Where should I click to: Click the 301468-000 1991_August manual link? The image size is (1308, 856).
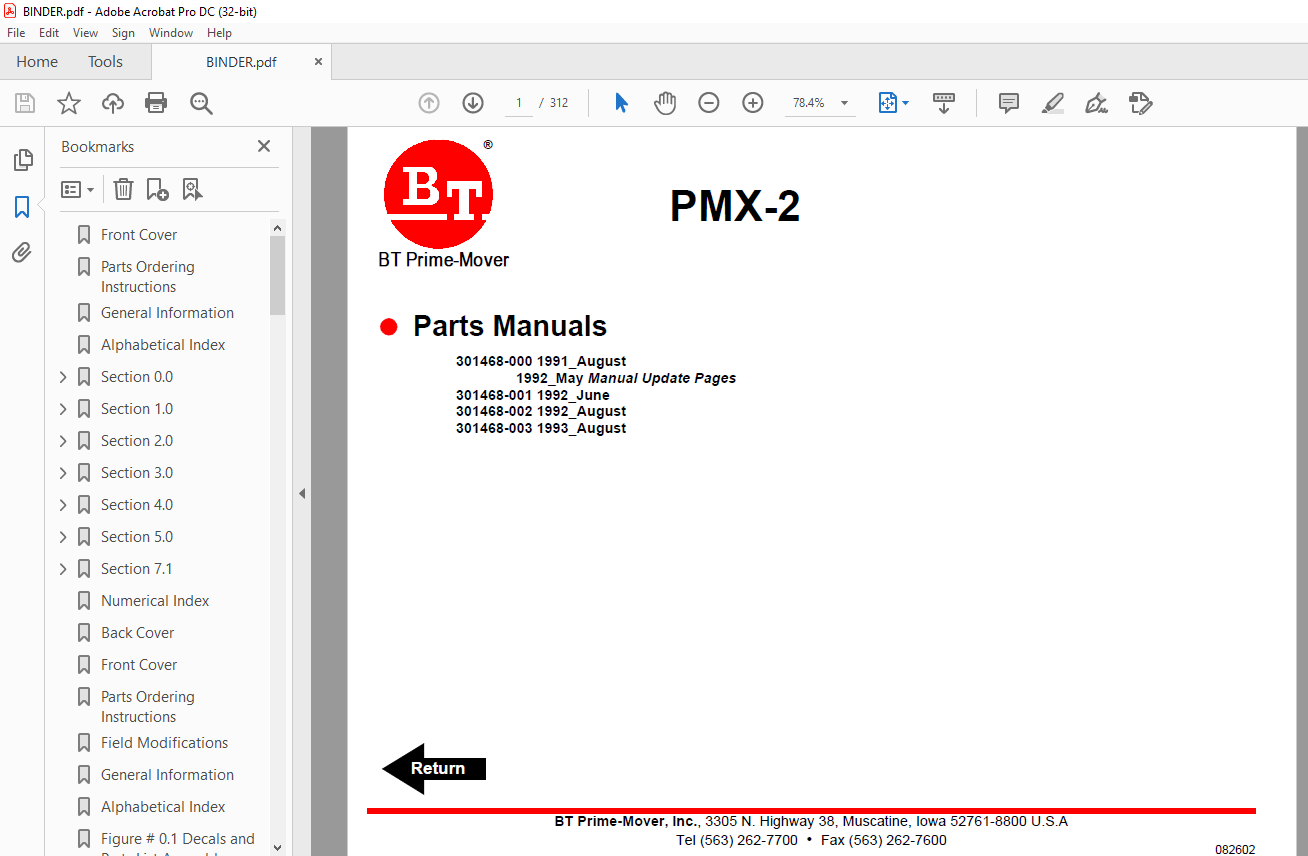point(541,361)
